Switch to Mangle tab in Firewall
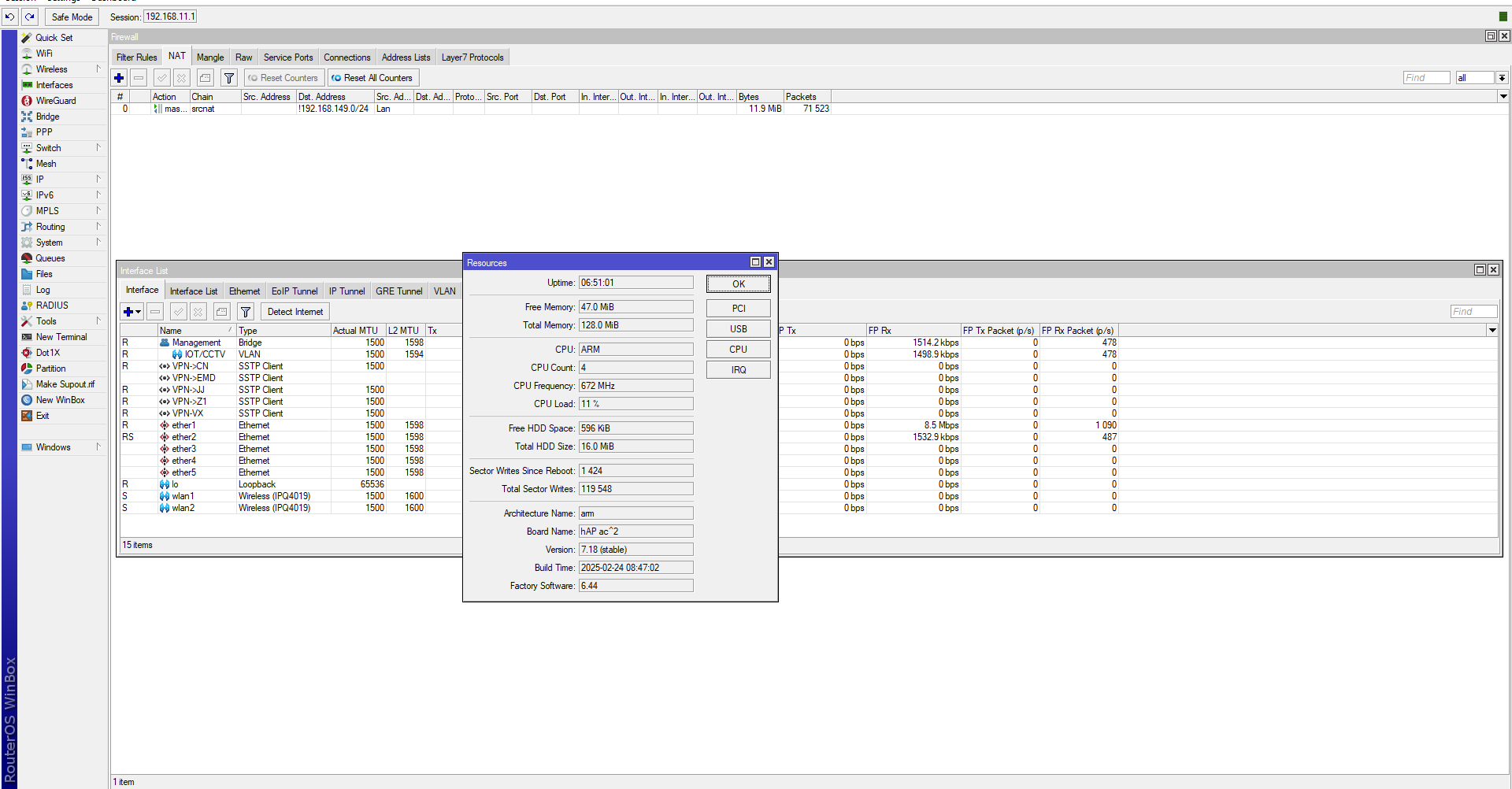Screen dimensions: 1512x789 [x=210, y=57]
